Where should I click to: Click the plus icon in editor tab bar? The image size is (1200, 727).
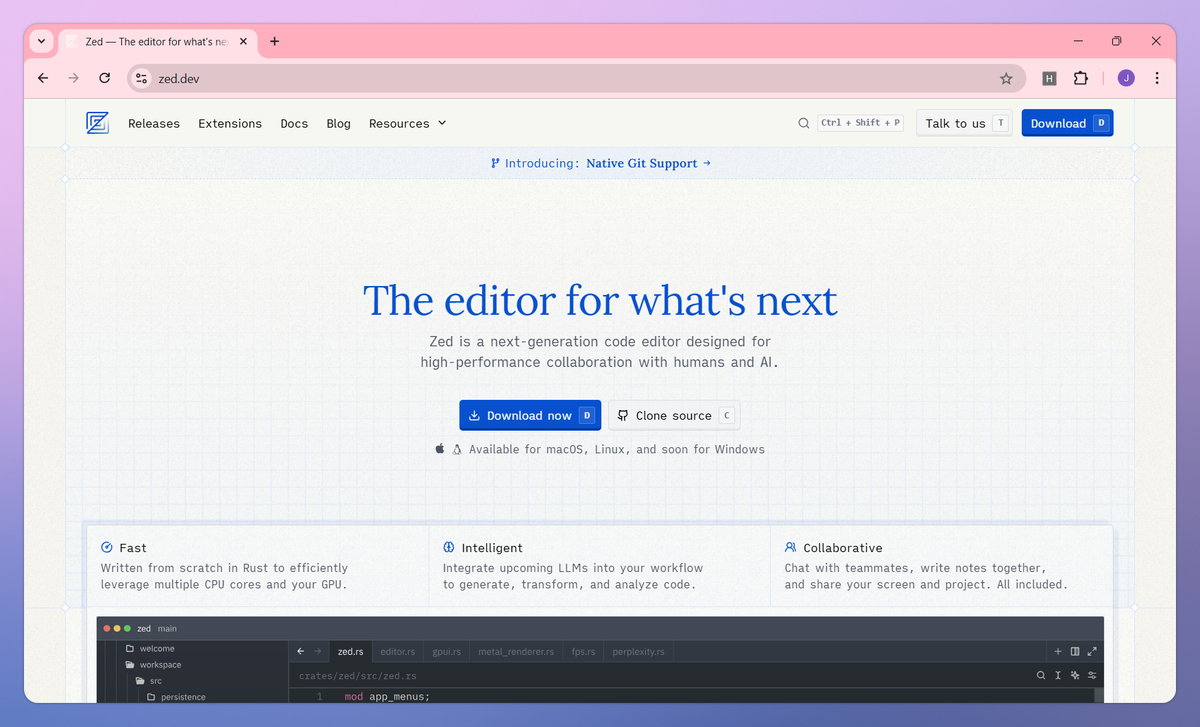tap(1059, 651)
